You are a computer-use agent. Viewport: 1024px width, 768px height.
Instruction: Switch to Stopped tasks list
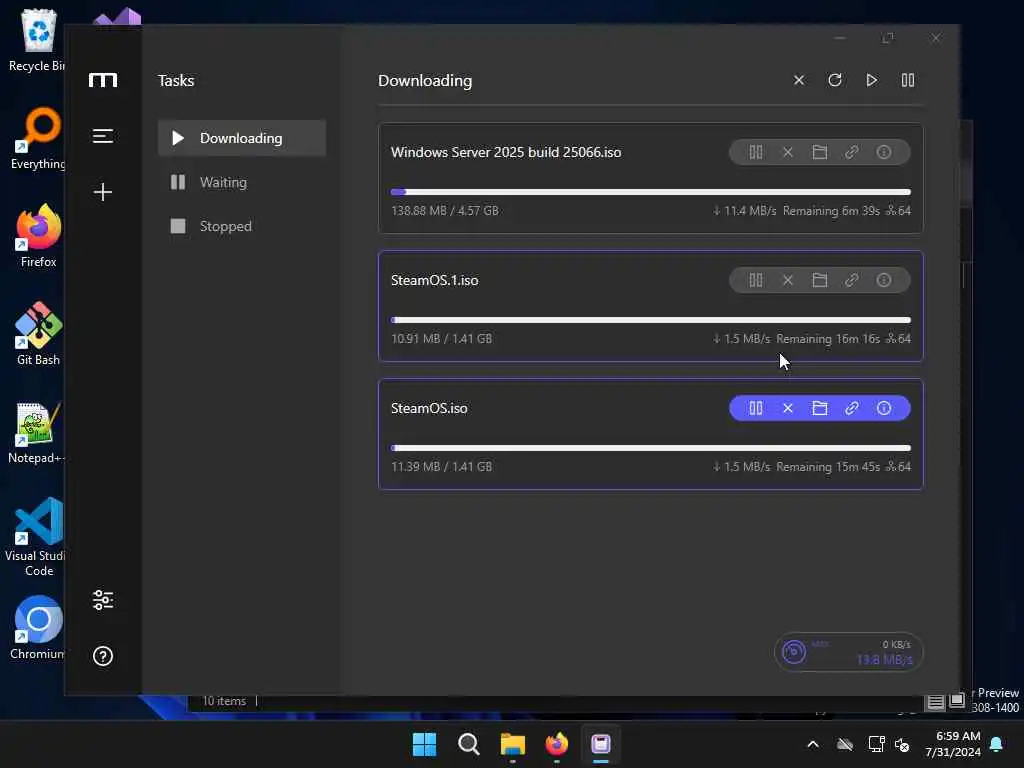[242, 226]
